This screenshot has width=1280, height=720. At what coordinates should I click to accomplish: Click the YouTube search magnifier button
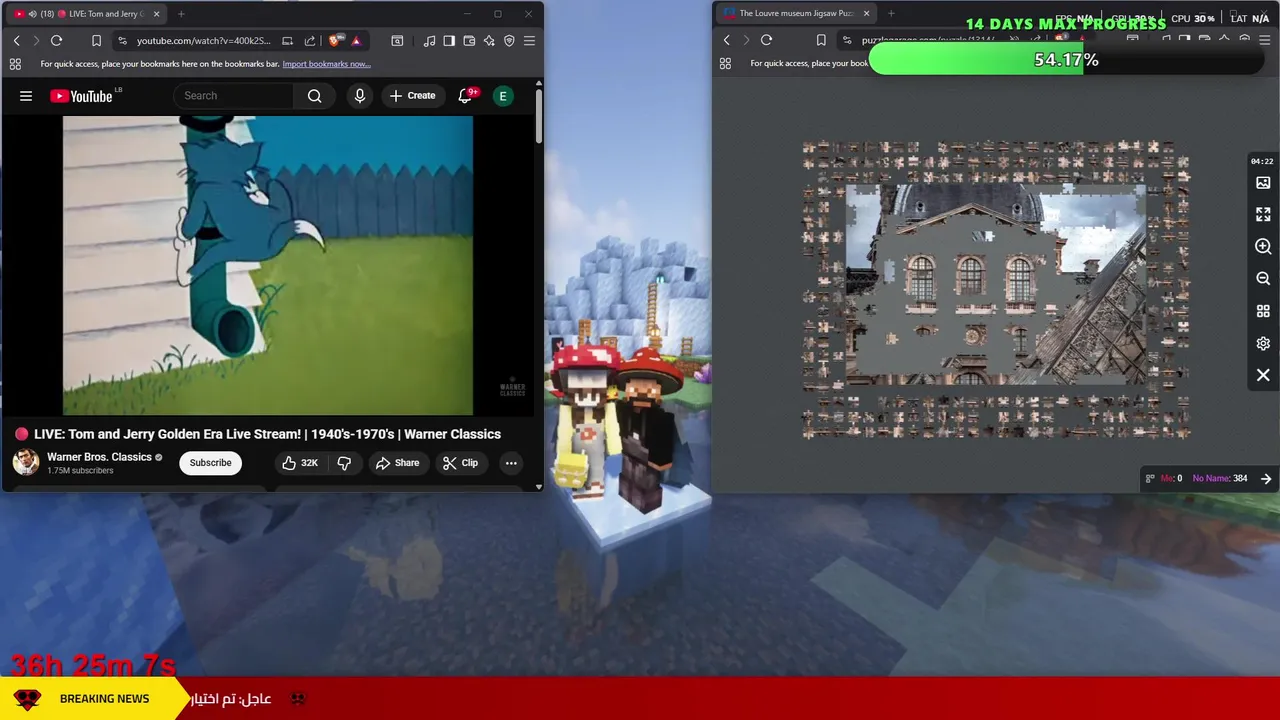[314, 96]
